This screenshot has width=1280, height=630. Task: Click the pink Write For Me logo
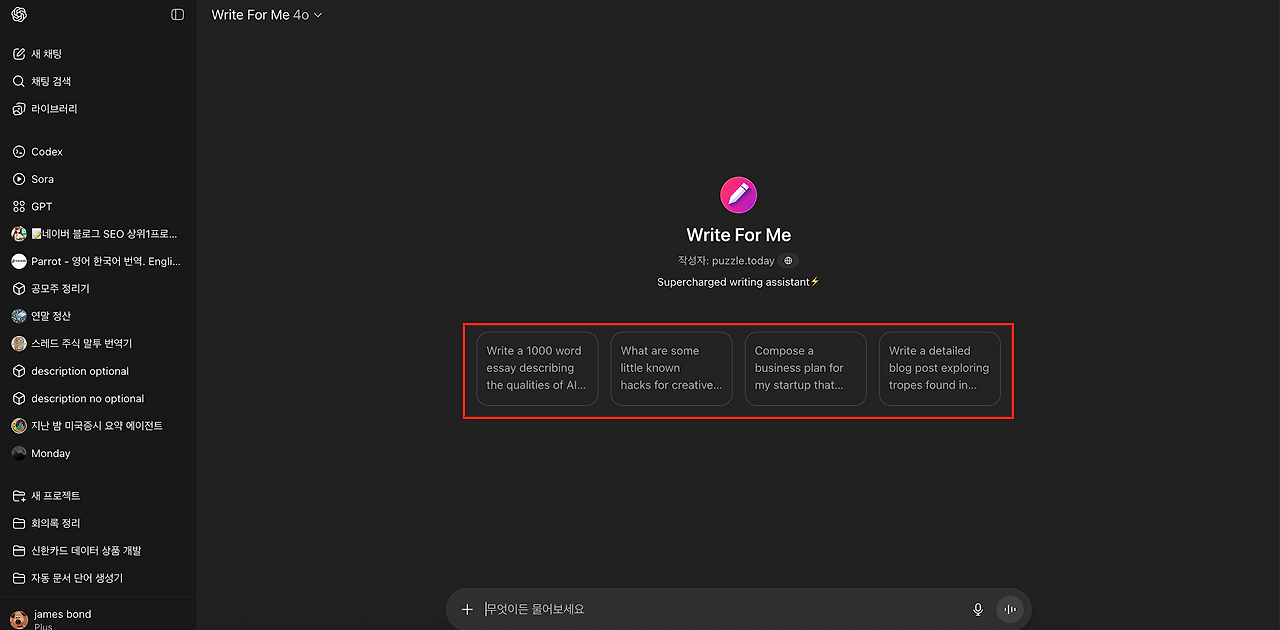[739, 195]
